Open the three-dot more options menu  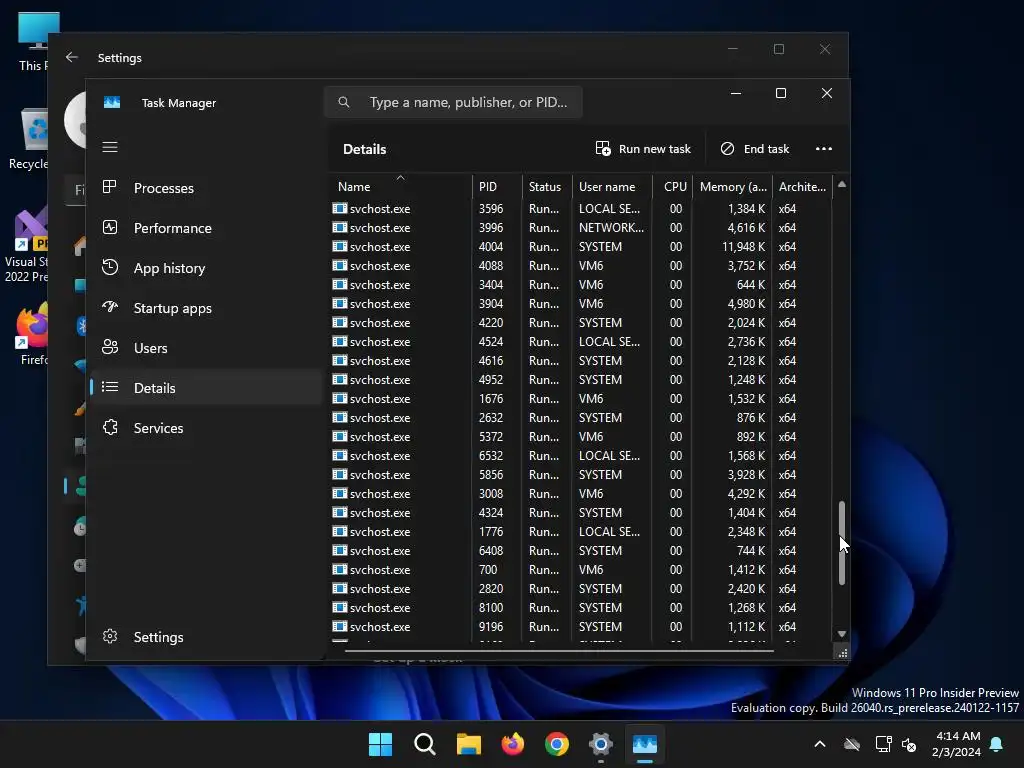point(824,149)
